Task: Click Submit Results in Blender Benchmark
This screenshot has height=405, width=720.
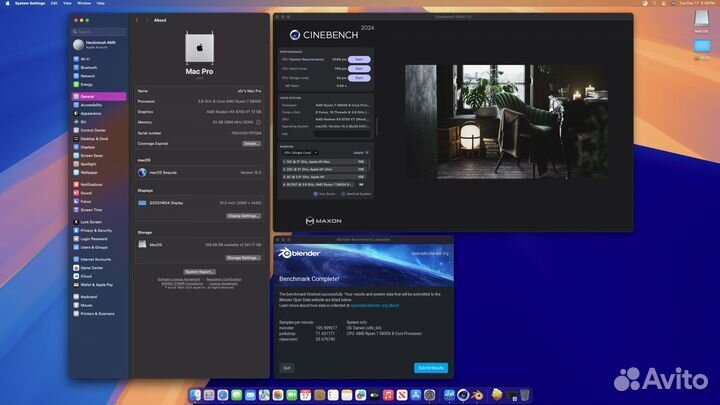Action: click(431, 368)
